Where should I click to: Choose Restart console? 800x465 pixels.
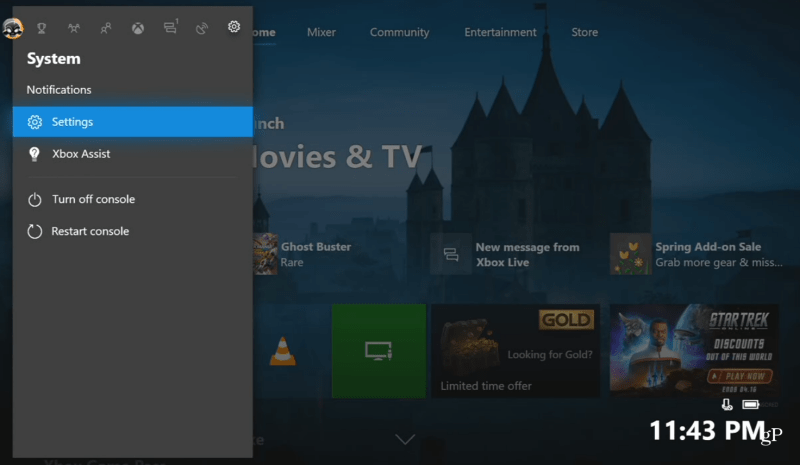pyautogui.click(x=133, y=231)
